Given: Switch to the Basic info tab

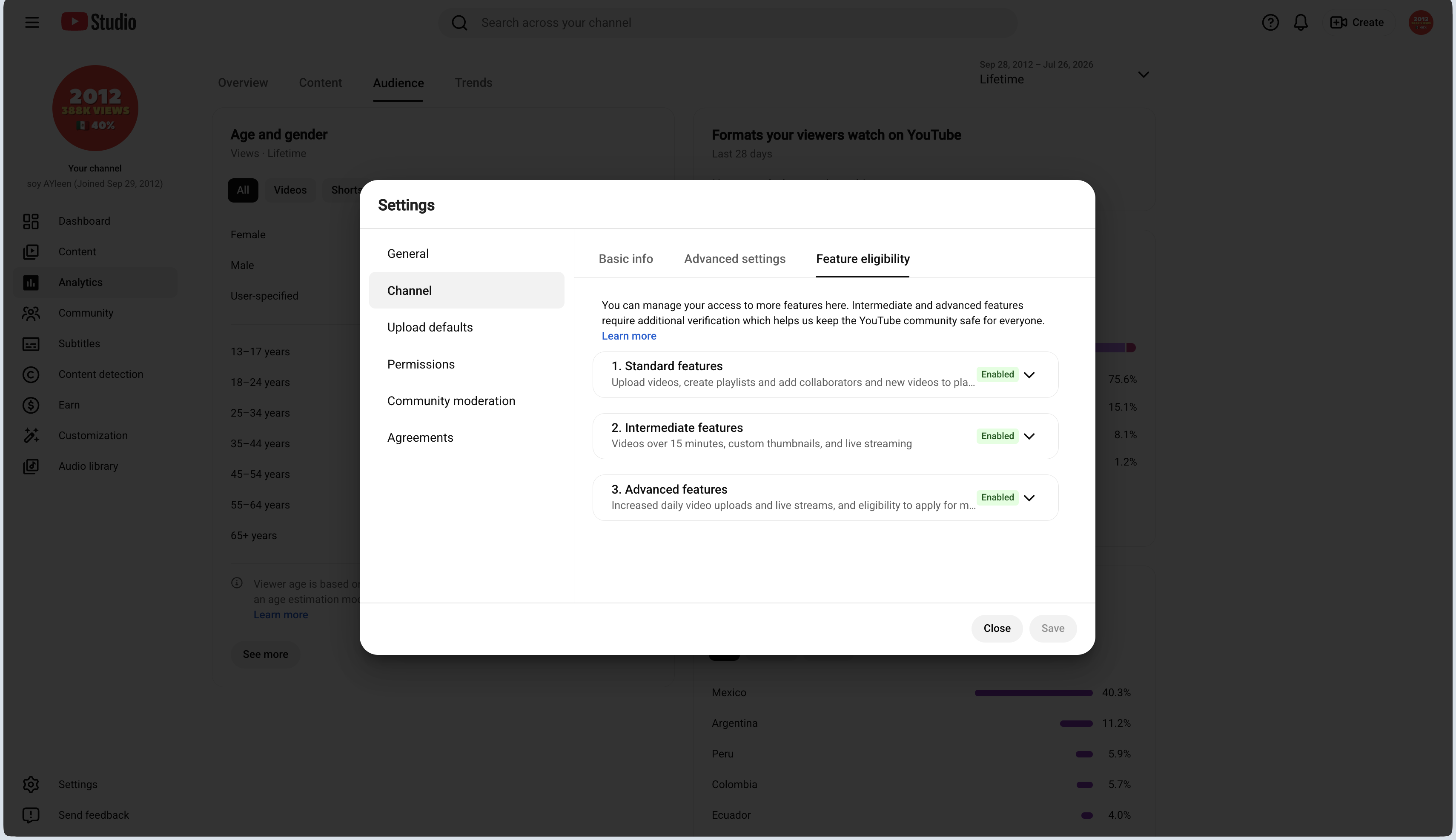Looking at the screenshot, I should (625, 259).
